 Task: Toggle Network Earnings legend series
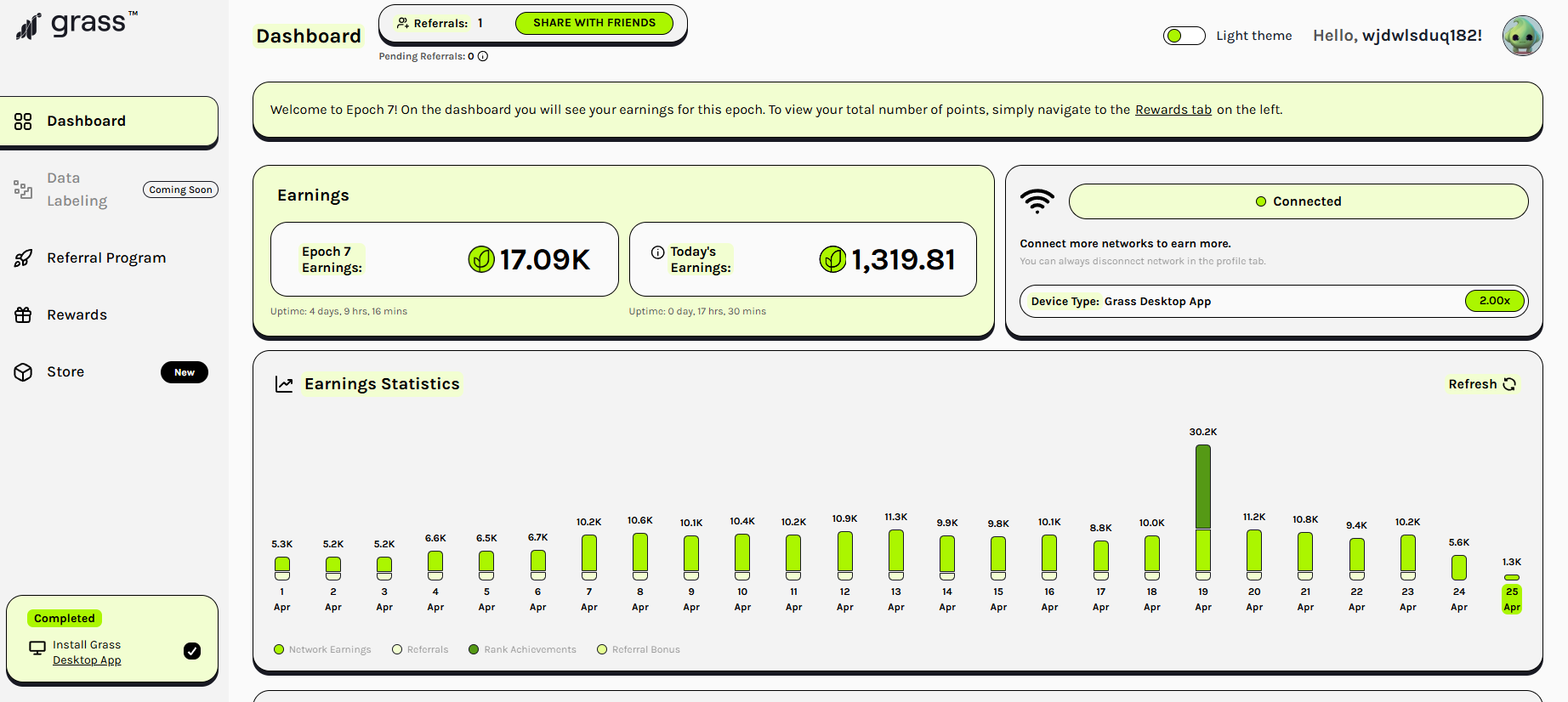pyautogui.click(x=322, y=649)
